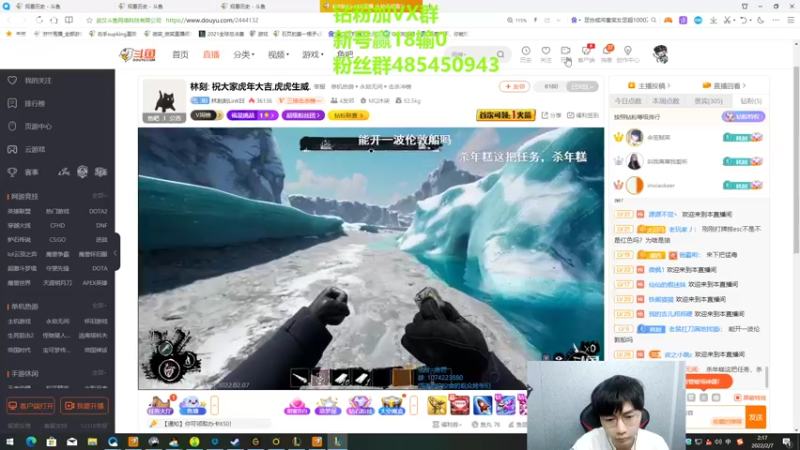The width and height of the screenshot is (800, 450).
Task: Click the pink 甜蜜告白 gift icon
Action: tap(297, 405)
